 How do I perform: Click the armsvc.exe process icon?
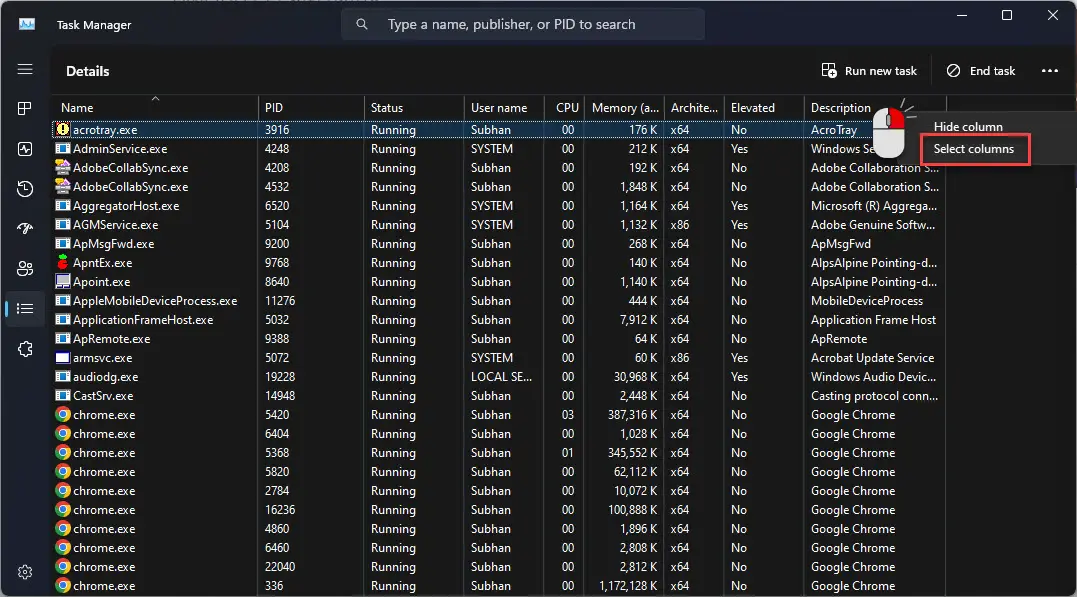(63, 357)
